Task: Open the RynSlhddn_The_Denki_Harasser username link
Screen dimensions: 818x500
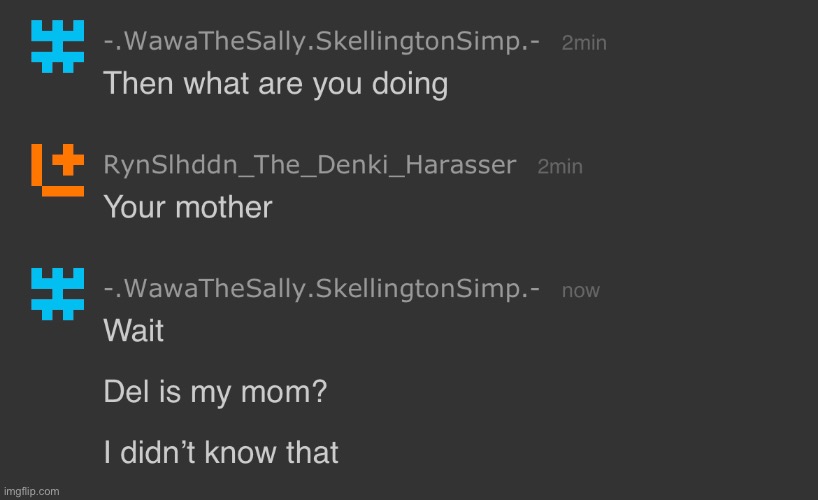Action: (310, 165)
